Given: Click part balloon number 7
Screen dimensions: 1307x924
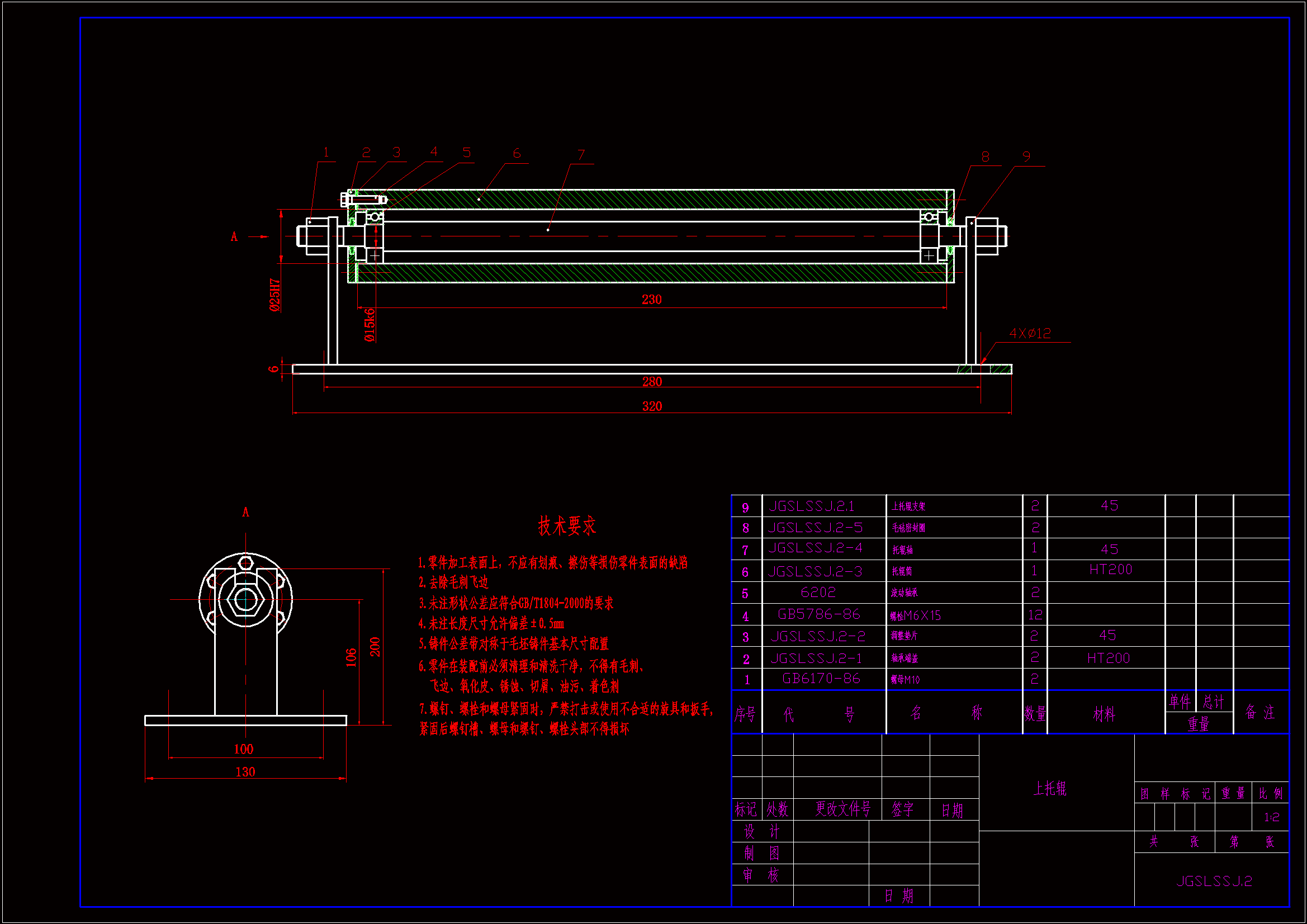Looking at the screenshot, I should click(581, 155).
